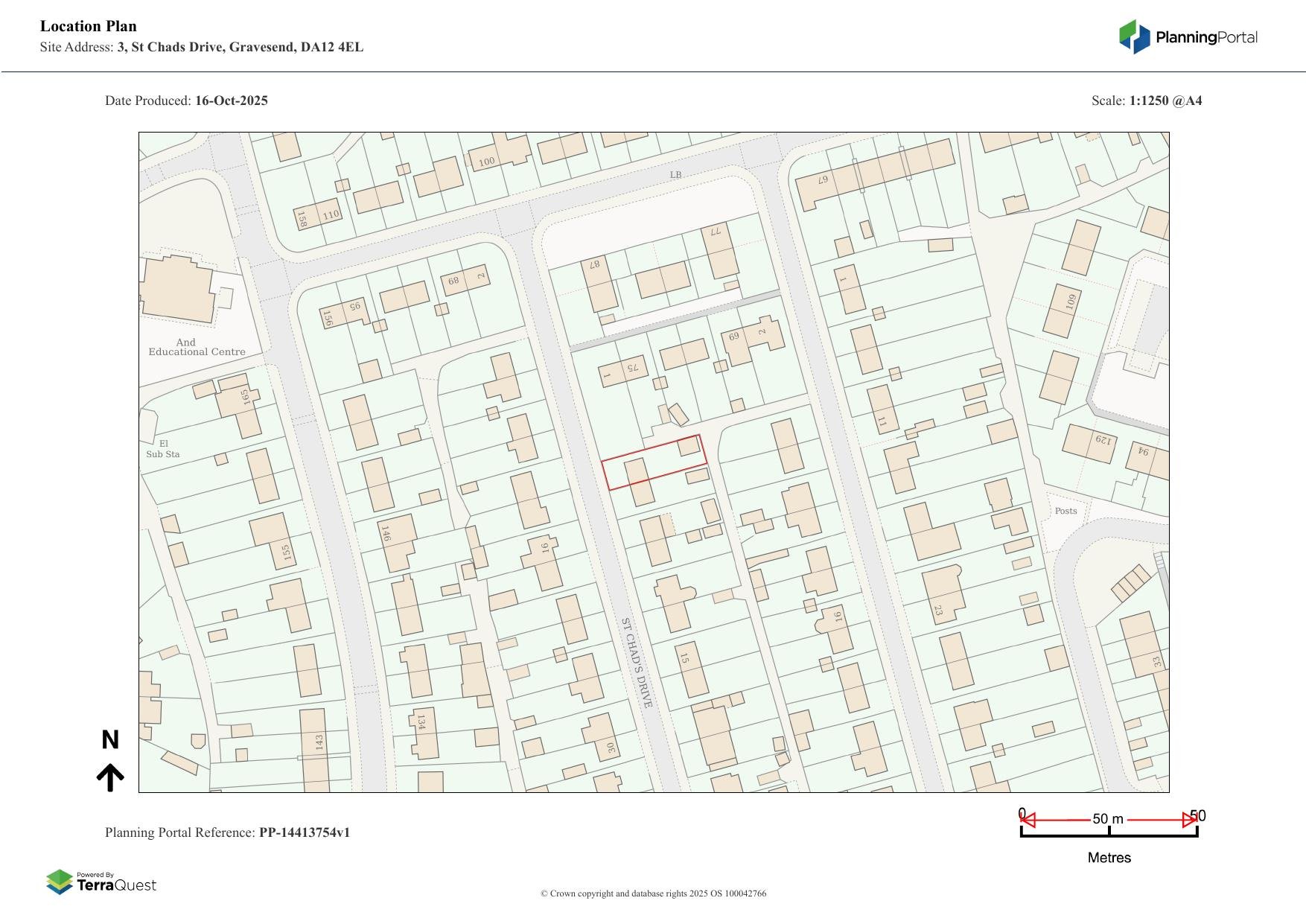Click the letter N above north arrow

(110, 740)
